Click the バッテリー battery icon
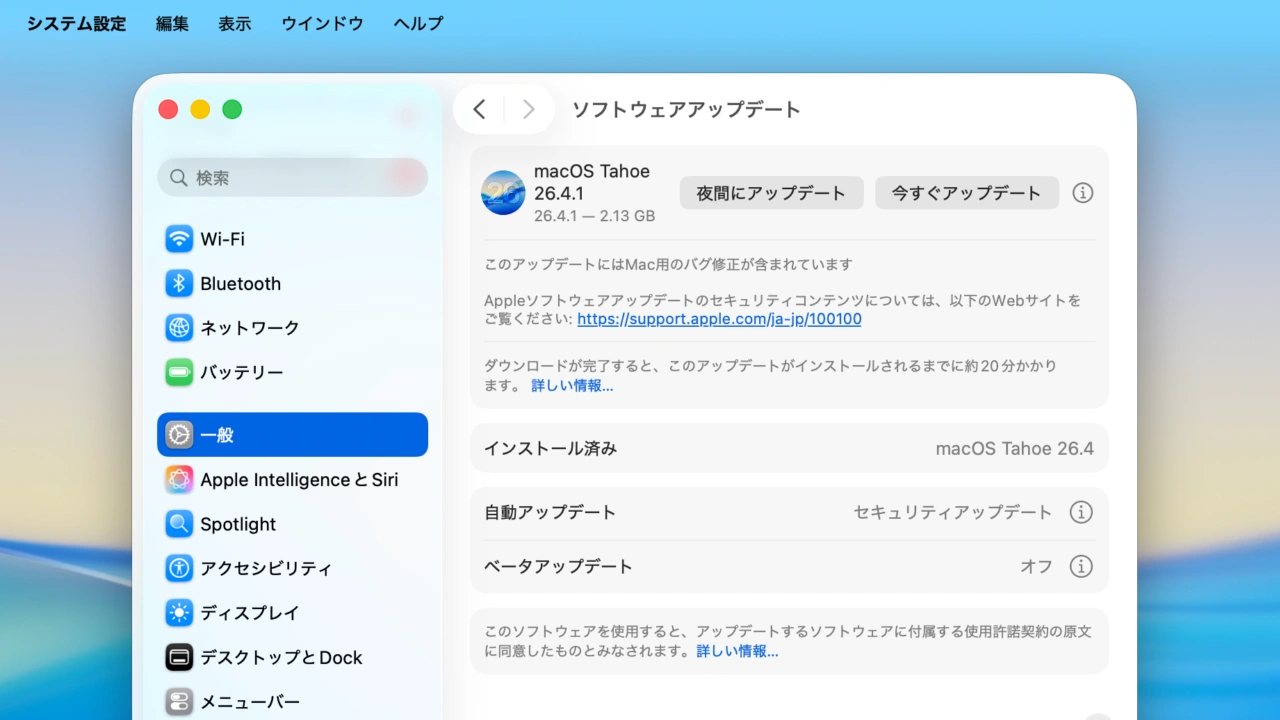Image resolution: width=1280 pixels, height=720 pixels. click(179, 371)
